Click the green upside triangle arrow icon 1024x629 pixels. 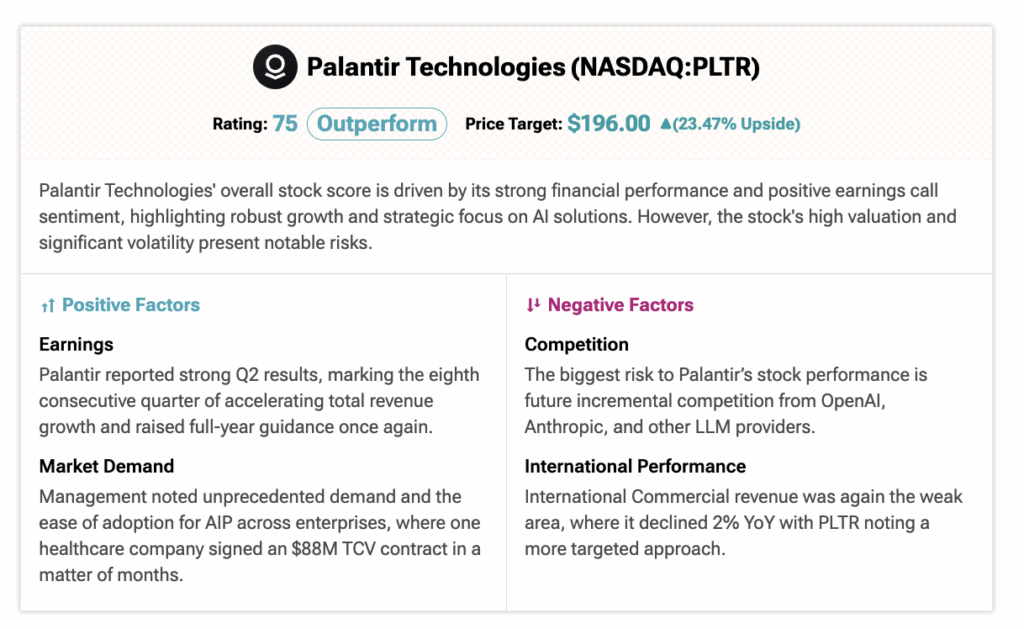(x=666, y=125)
